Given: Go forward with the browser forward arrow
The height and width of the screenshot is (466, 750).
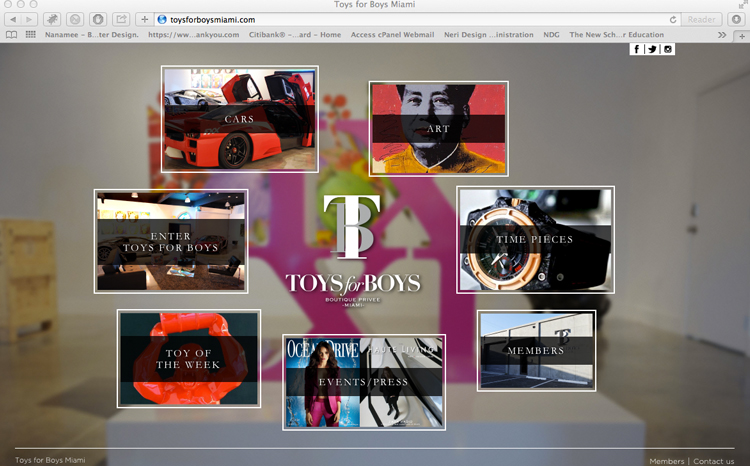Looking at the screenshot, I should pos(29,20).
